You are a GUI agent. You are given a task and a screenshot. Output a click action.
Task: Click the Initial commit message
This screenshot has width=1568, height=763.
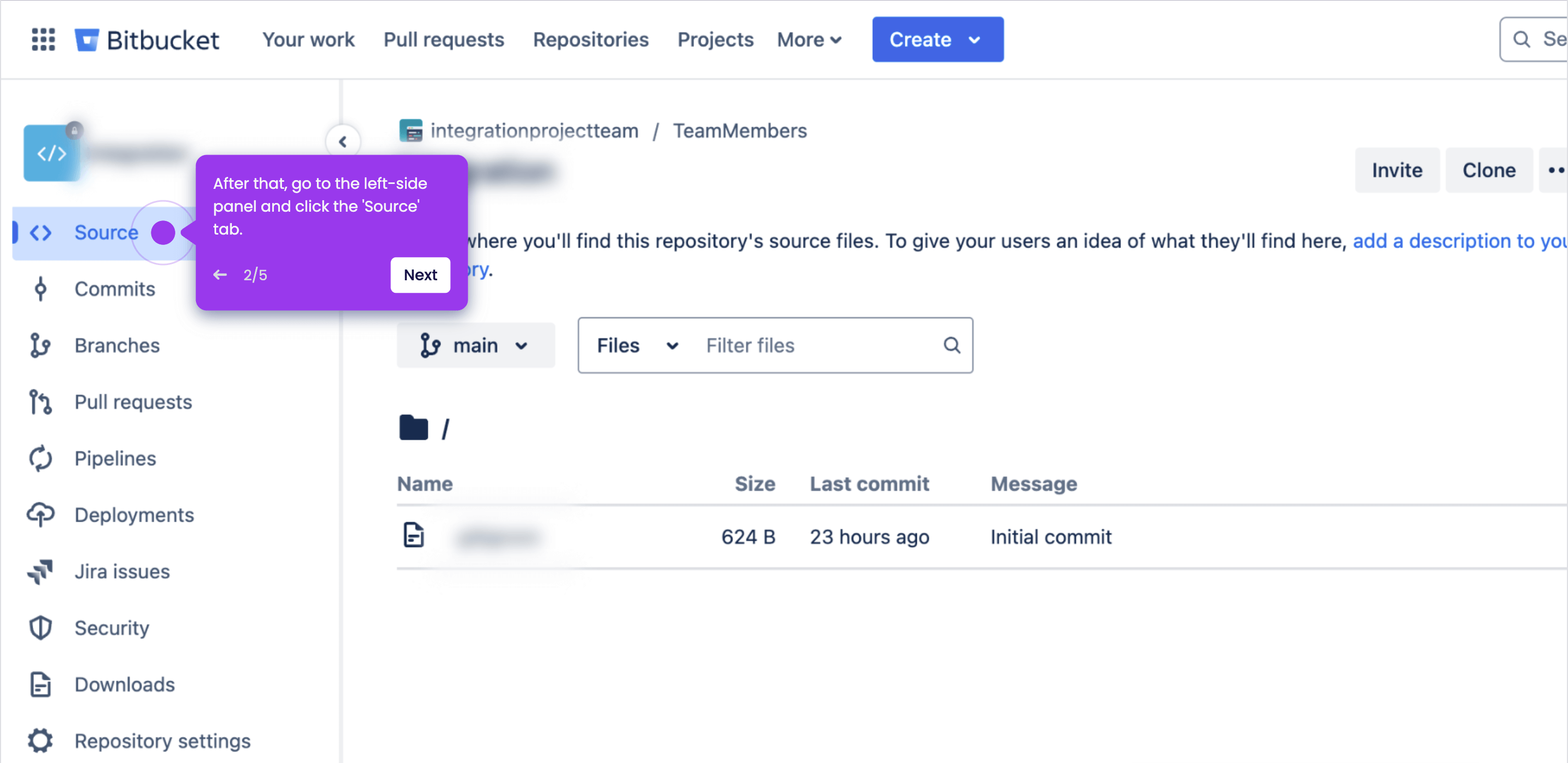click(x=1051, y=537)
